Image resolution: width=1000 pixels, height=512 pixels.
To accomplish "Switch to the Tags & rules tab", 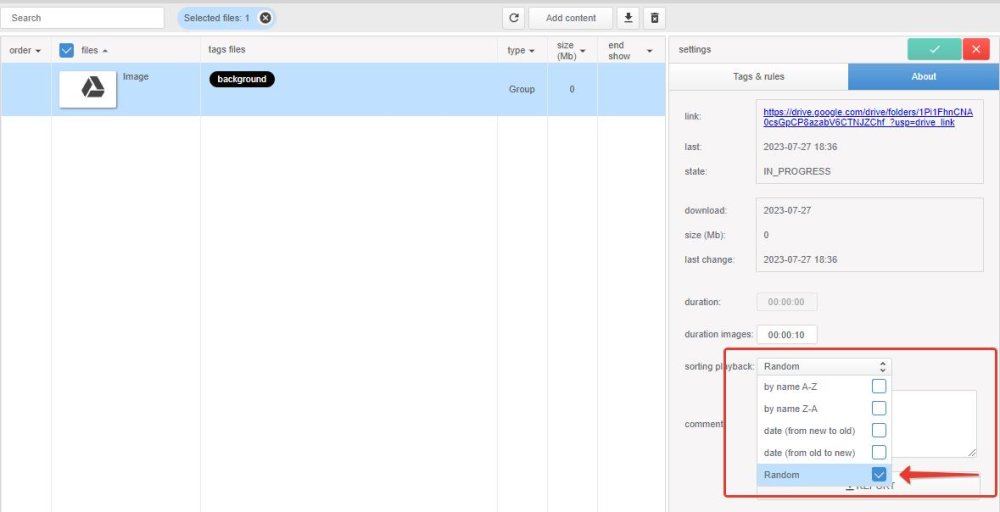I will pos(758,77).
